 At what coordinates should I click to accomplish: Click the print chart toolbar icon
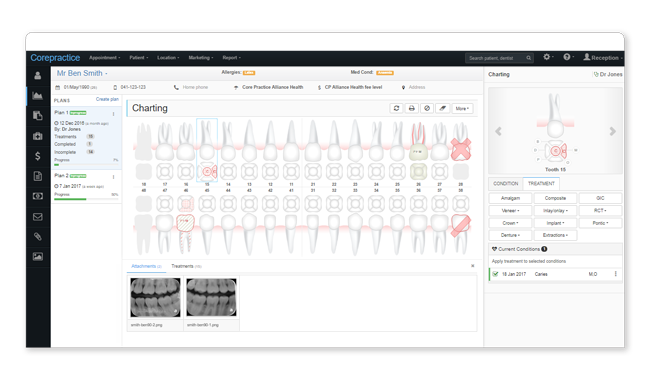point(412,108)
